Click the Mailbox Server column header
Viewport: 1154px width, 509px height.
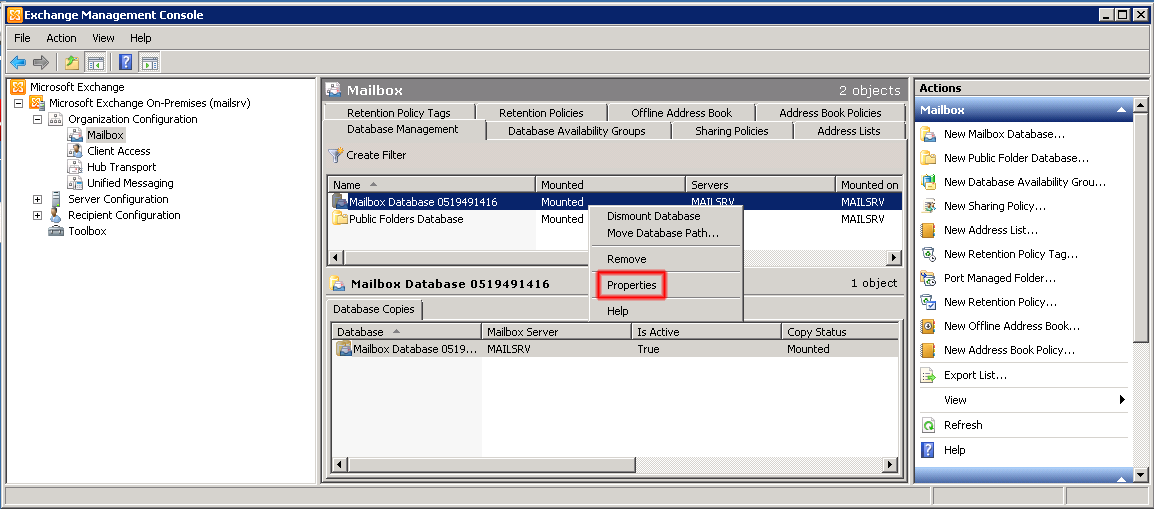click(556, 332)
